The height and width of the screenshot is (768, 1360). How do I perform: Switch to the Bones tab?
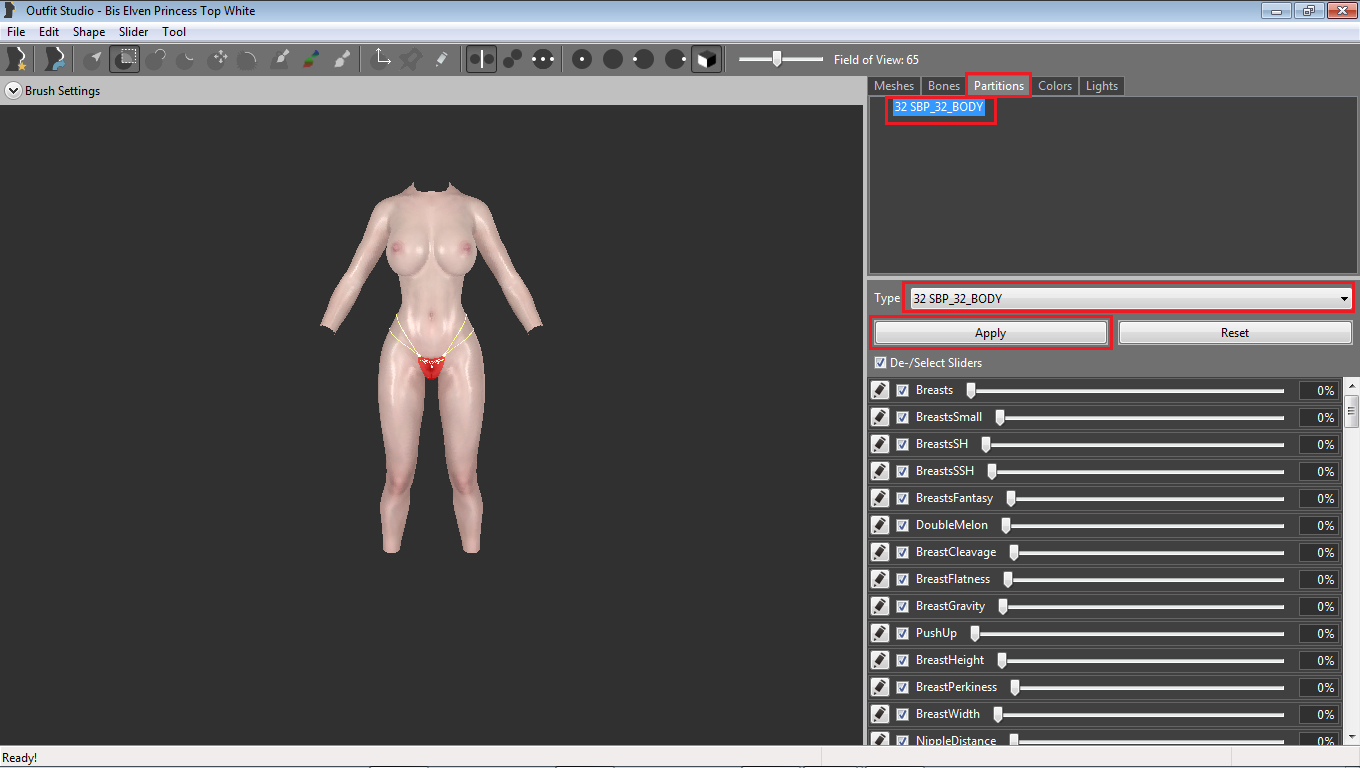tap(943, 86)
